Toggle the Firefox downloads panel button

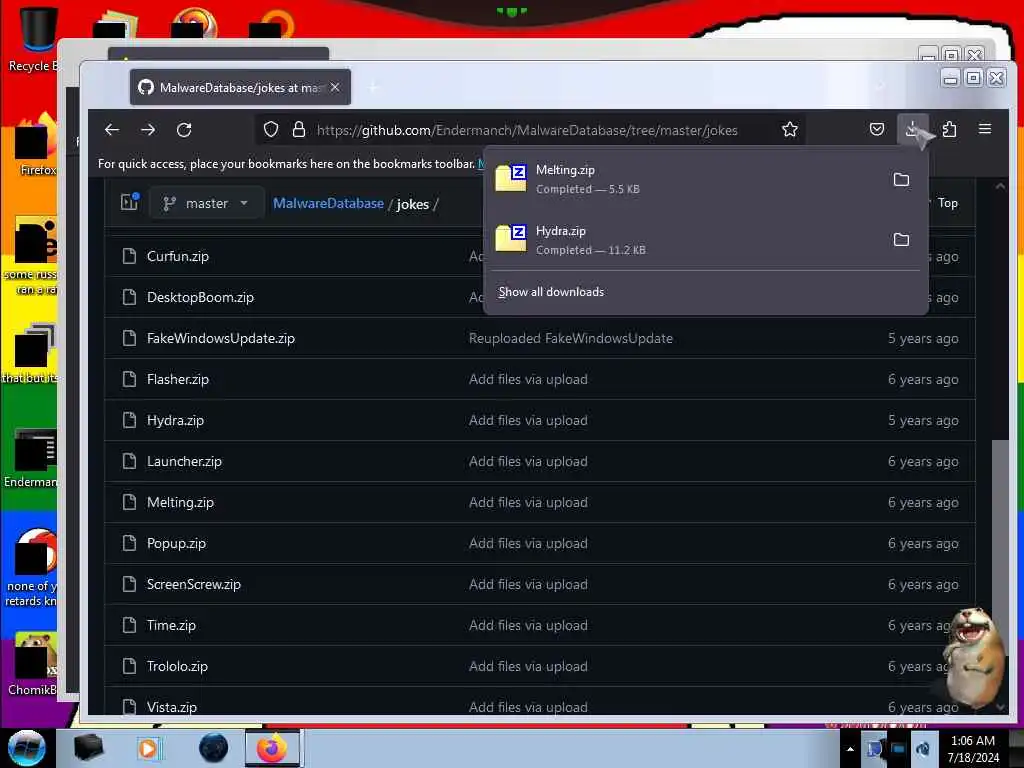coord(913,129)
